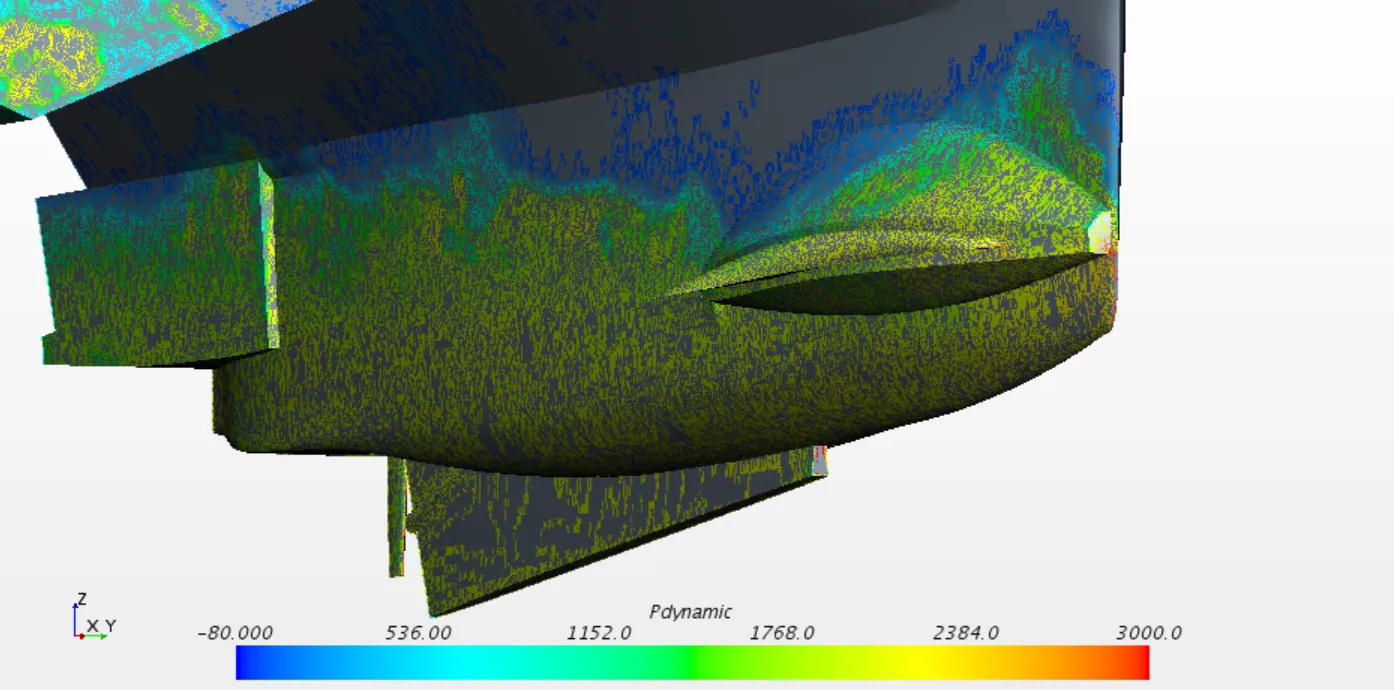
Task: Select the 1152.0 legend tick label
Action: (x=600, y=633)
